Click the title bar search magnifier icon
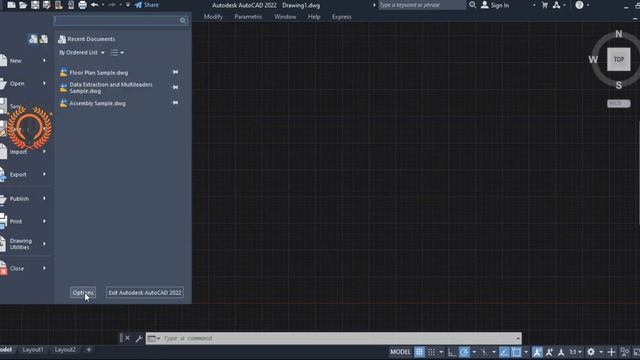The height and width of the screenshot is (360, 640). click(x=473, y=5)
